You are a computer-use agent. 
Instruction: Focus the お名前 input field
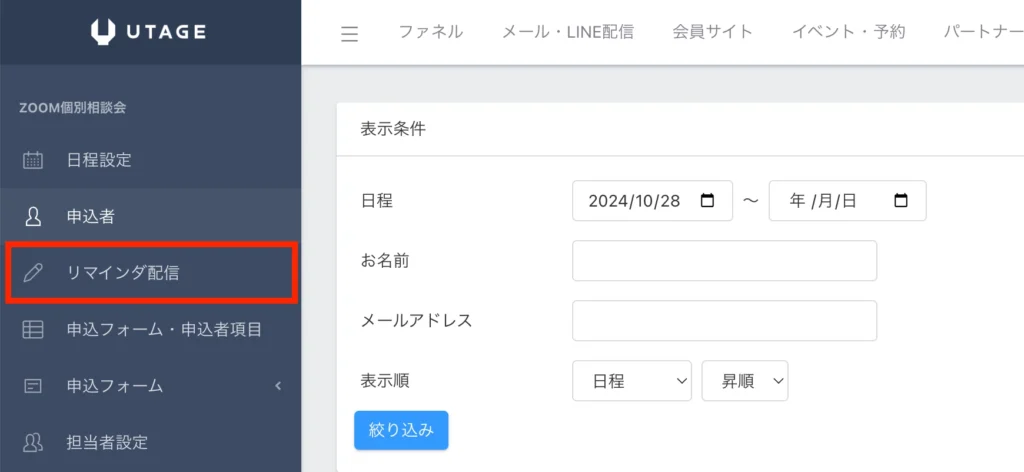(725, 261)
